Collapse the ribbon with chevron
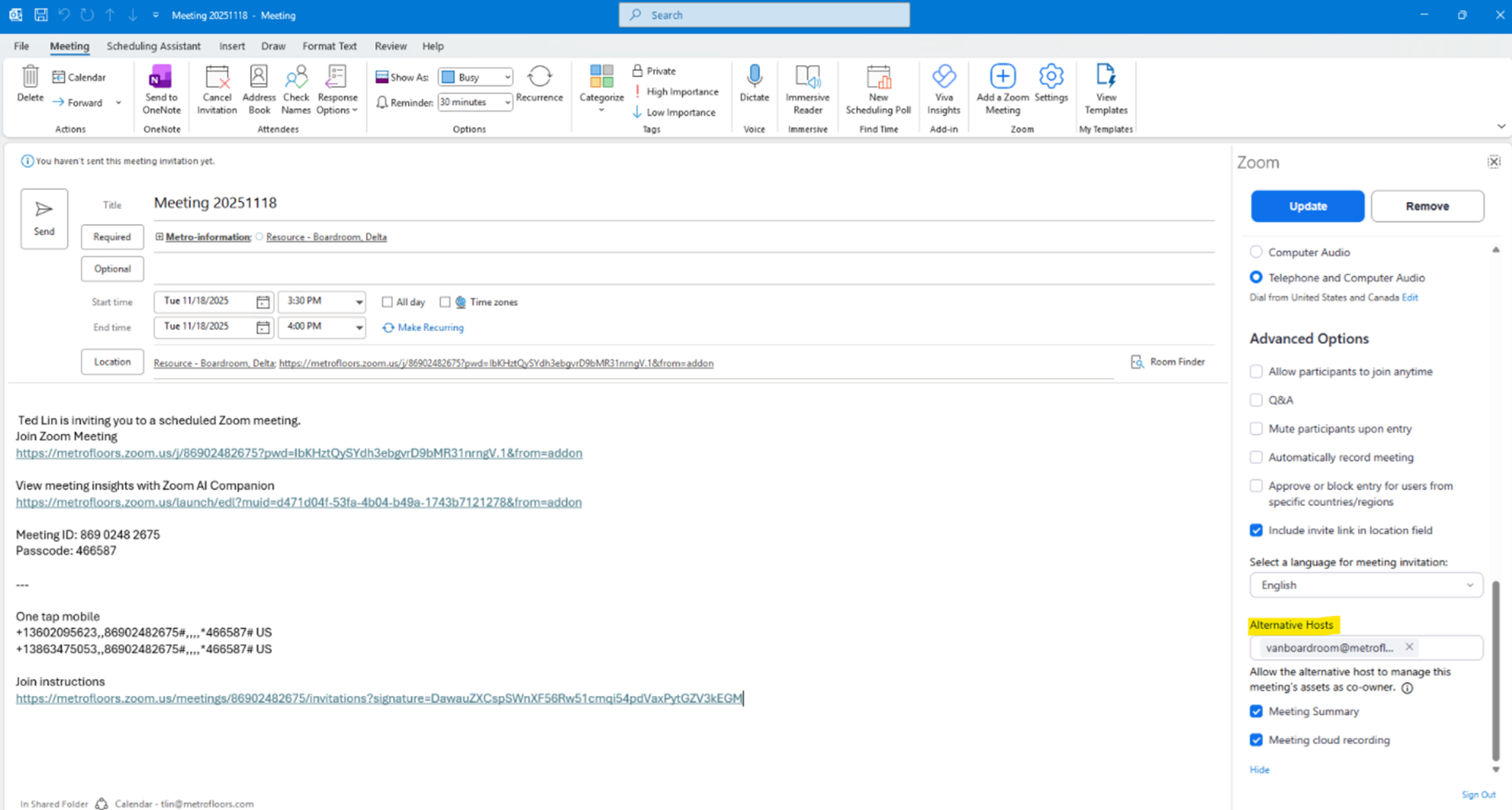The image size is (1512, 810). pyautogui.click(x=1501, y=126)
